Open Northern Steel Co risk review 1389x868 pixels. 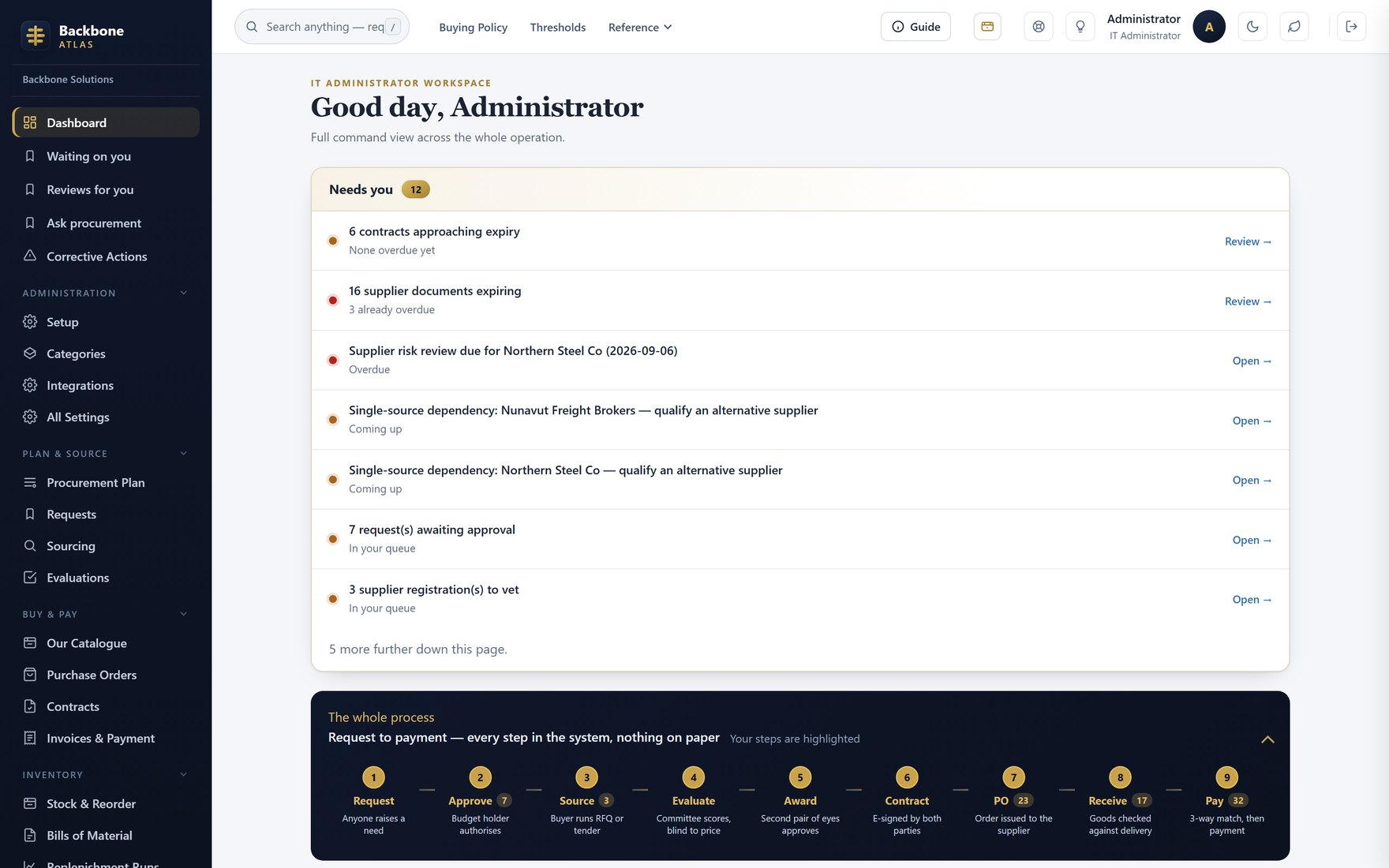coord(1252,361)
